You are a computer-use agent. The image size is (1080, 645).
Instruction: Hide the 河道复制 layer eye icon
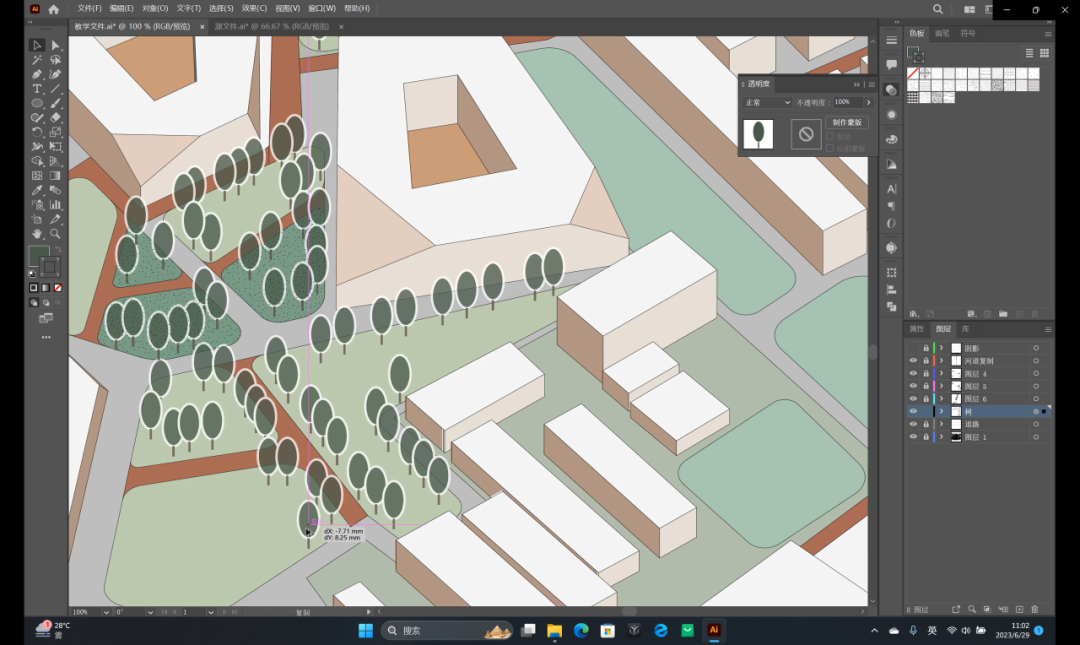tap(913, 360)
